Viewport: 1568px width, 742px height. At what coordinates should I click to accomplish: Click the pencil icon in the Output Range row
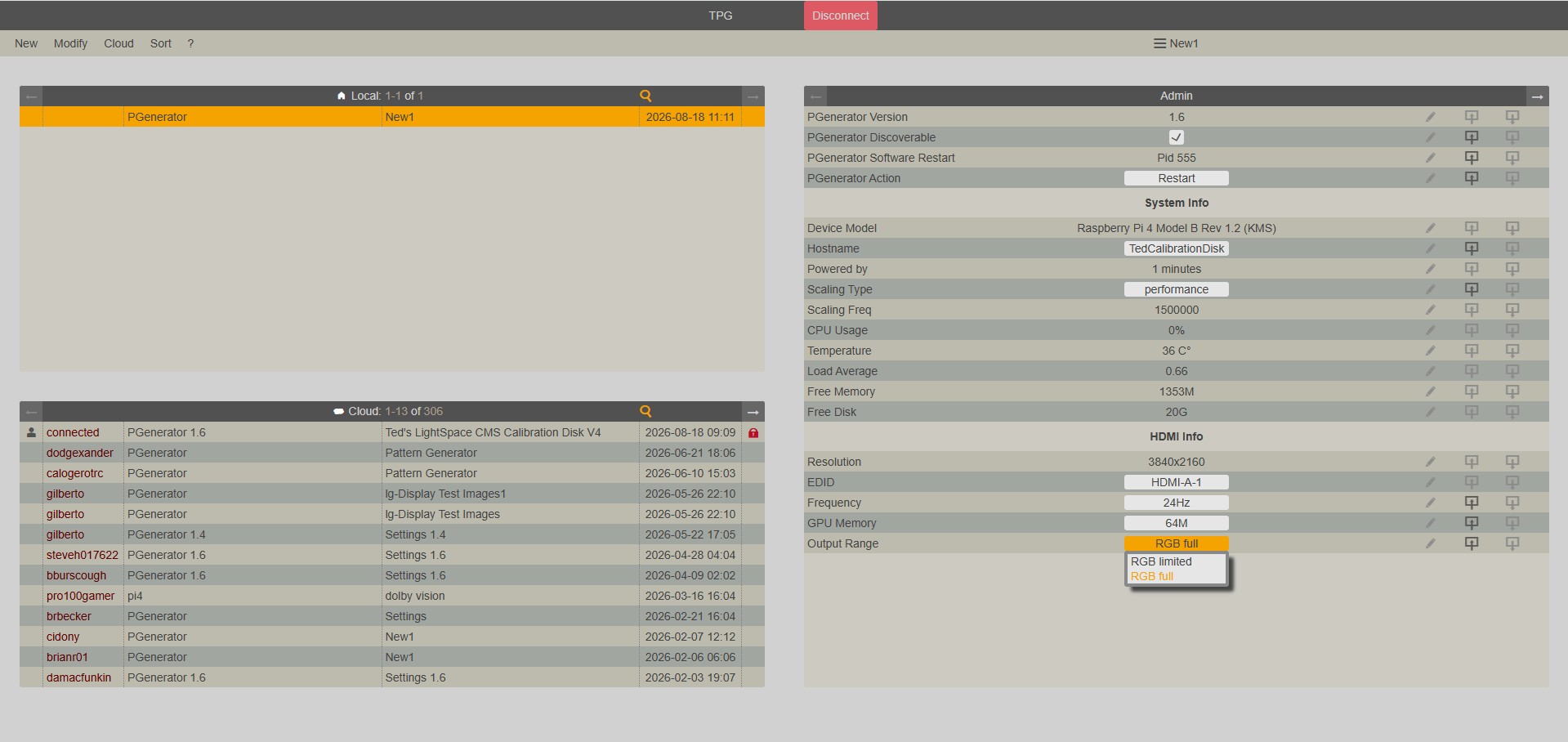point(1431,543)
